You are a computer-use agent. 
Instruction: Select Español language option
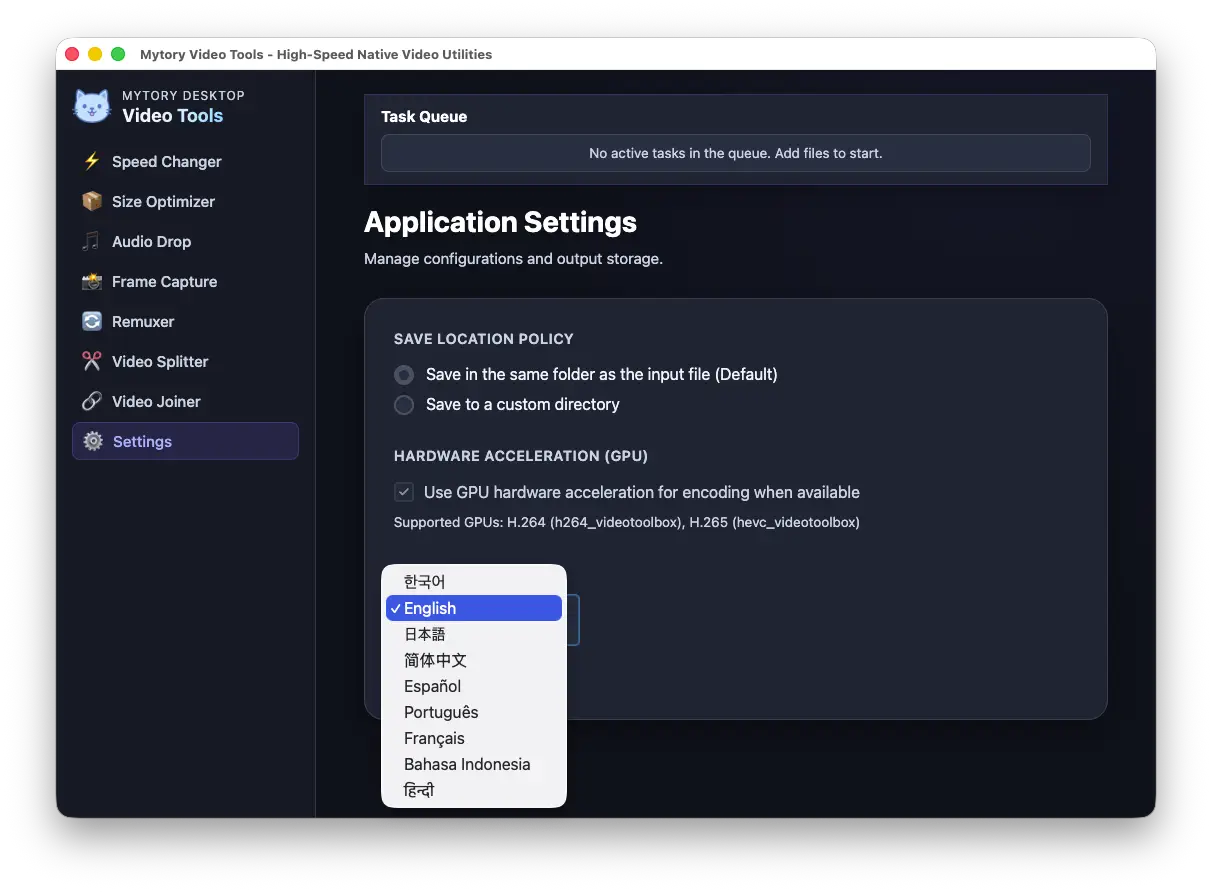[x=474, y=686]
